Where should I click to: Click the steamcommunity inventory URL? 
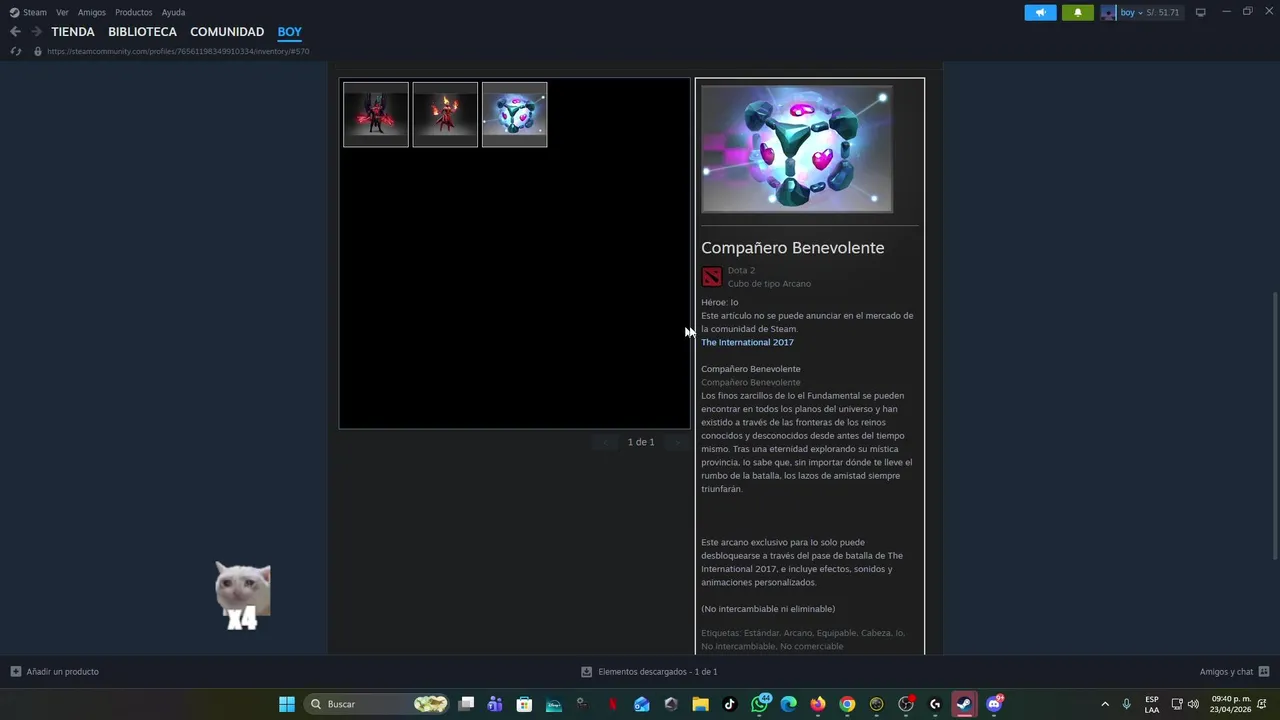click(178, 51)
